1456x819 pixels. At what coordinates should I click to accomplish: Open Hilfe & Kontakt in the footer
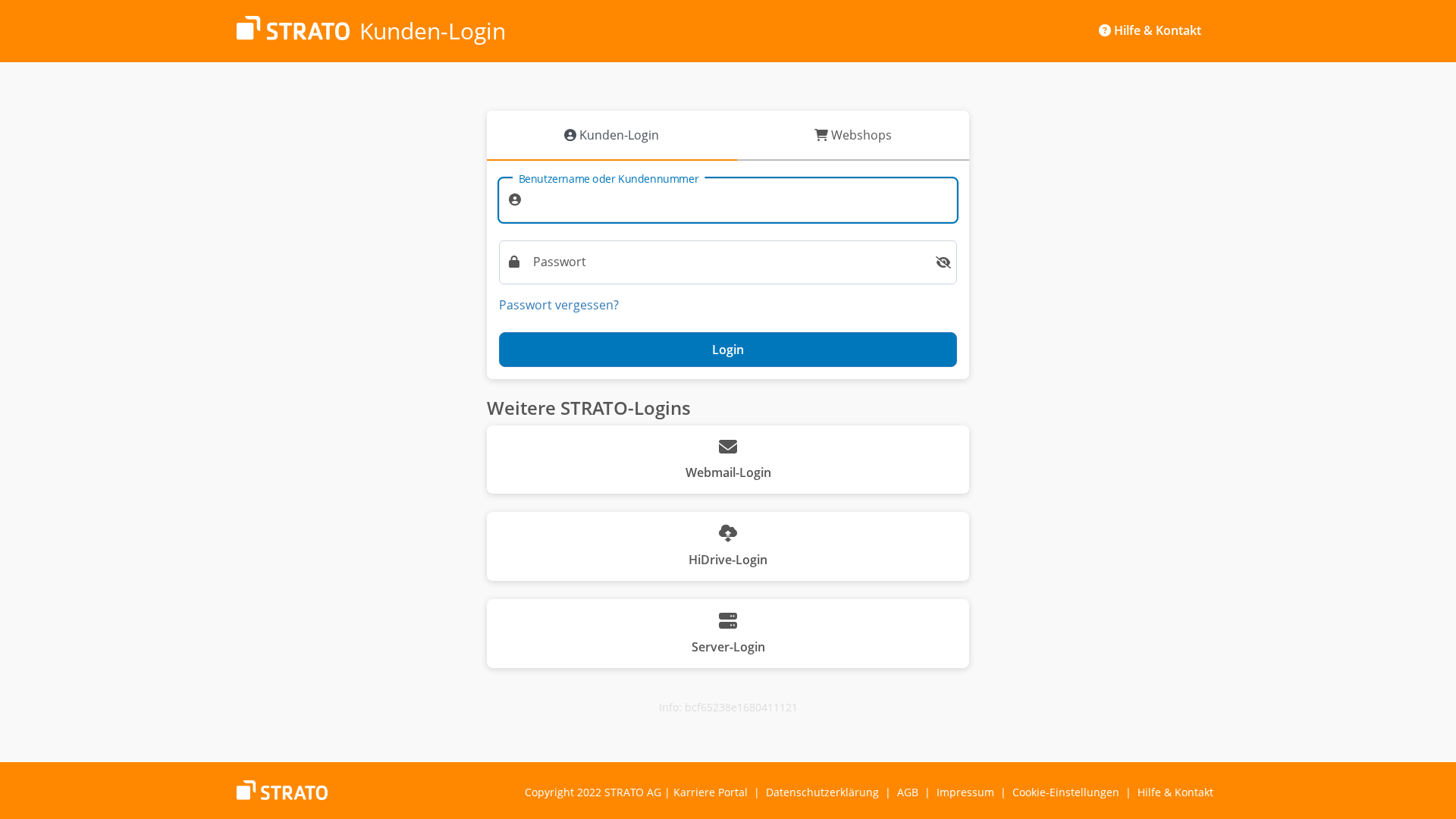pyautogui.click(x=1175, y=792)
